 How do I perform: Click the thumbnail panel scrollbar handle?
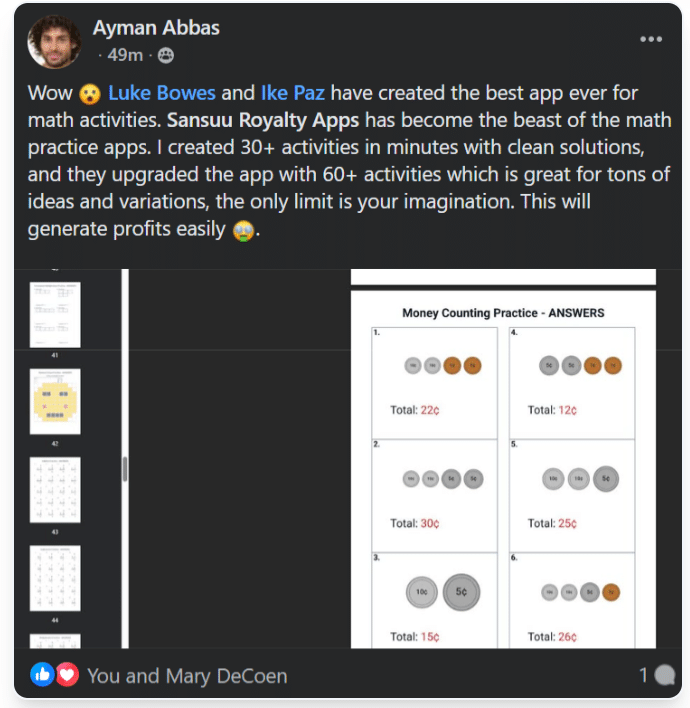pos(125,469)
